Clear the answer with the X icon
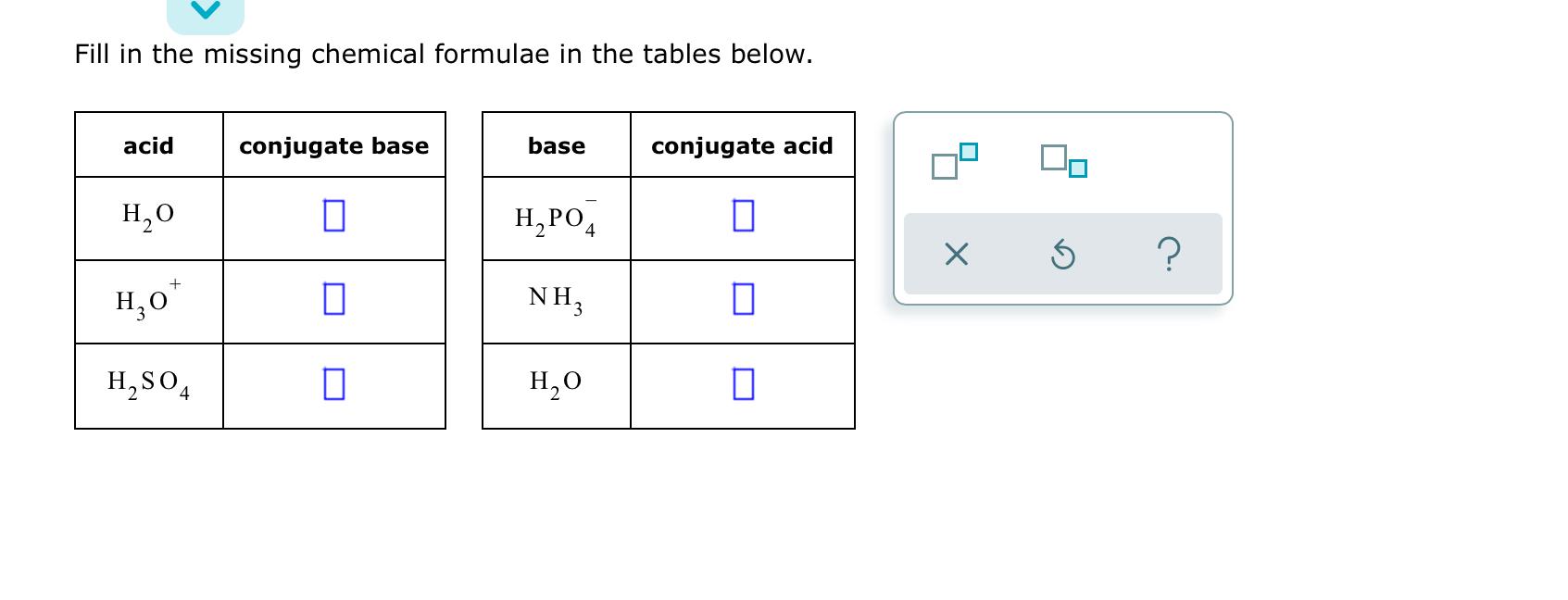Image resolution: width=1568 pixels, height=600 pixels. coord(956,254)
